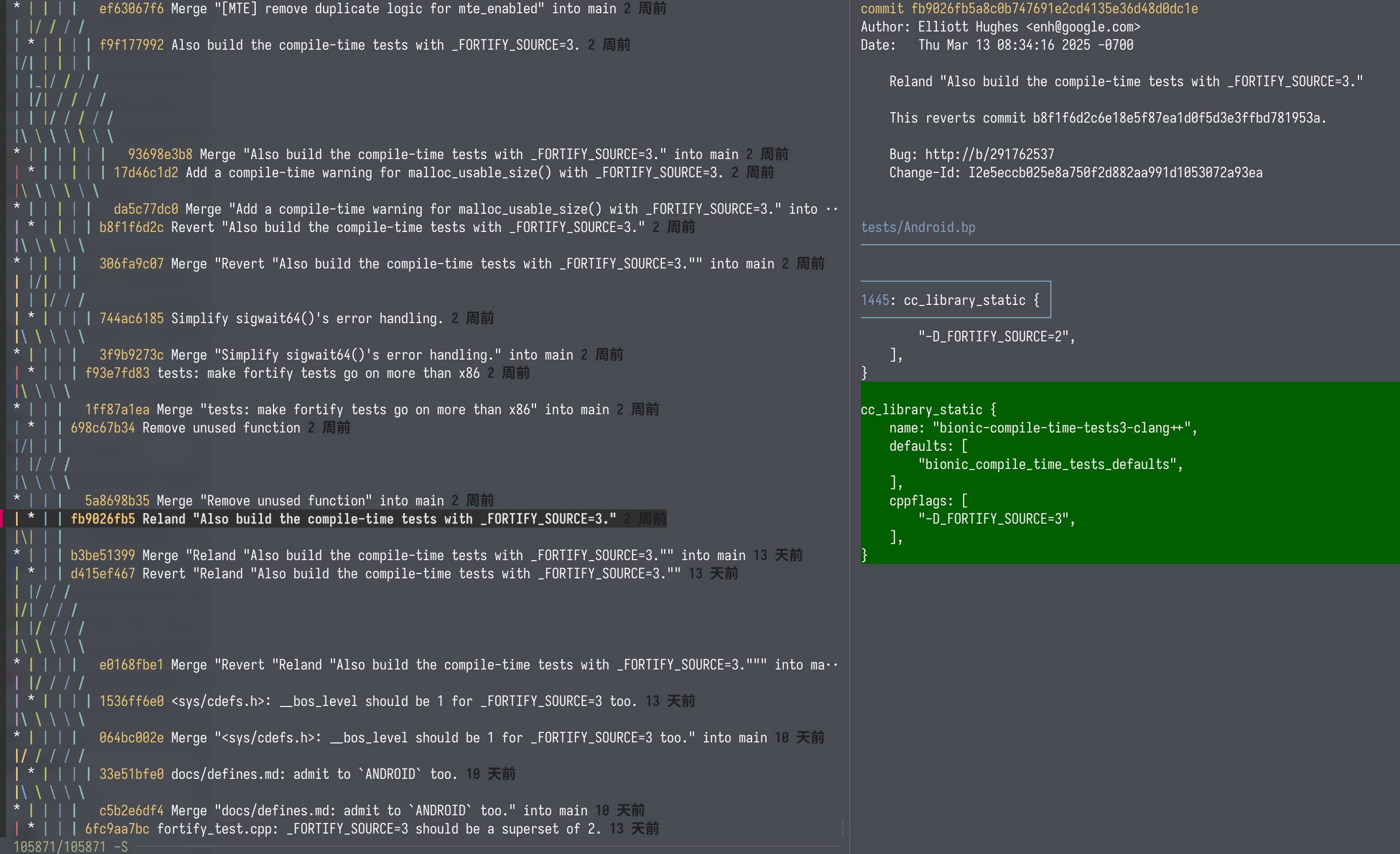Image resolution: width=1400 pixels, height=854 pixels.
Task: Click the full commit hash fb9026fb5a8c0b74...
Action: tap(1055, 8)
